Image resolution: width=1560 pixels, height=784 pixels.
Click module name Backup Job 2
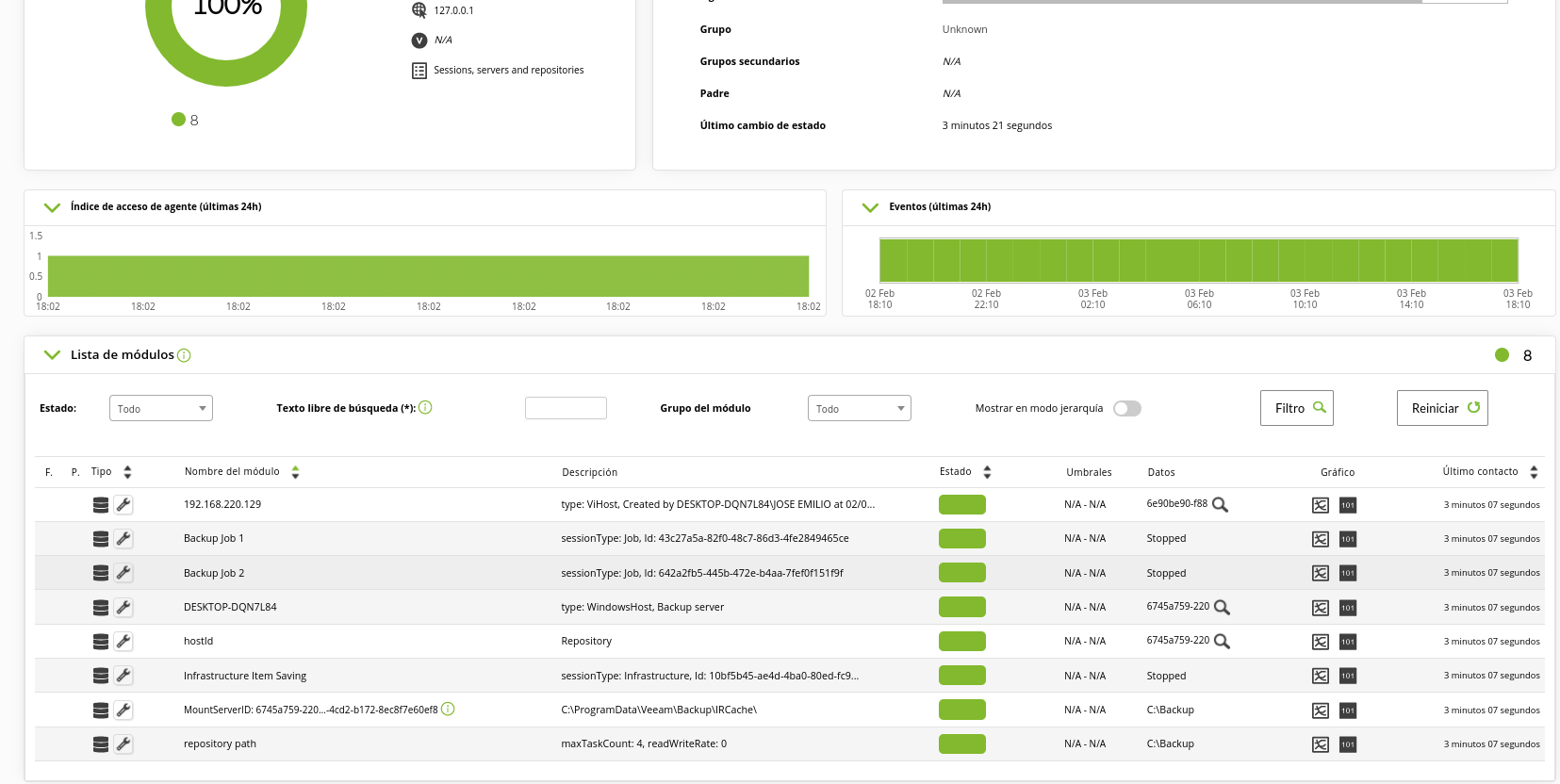(x=214, y=573)
